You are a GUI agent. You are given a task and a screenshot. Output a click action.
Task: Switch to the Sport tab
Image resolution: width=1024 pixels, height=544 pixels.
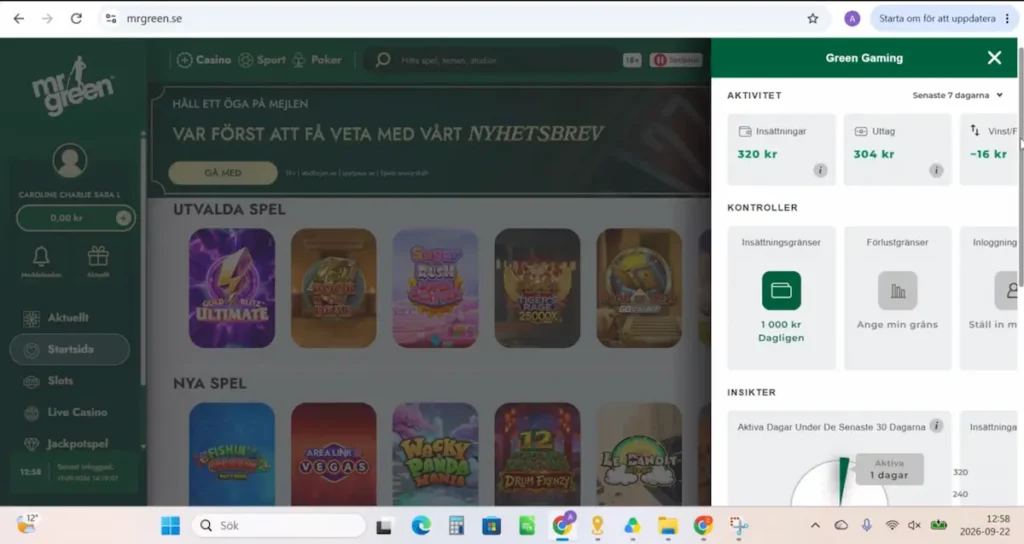click(263, 60)
